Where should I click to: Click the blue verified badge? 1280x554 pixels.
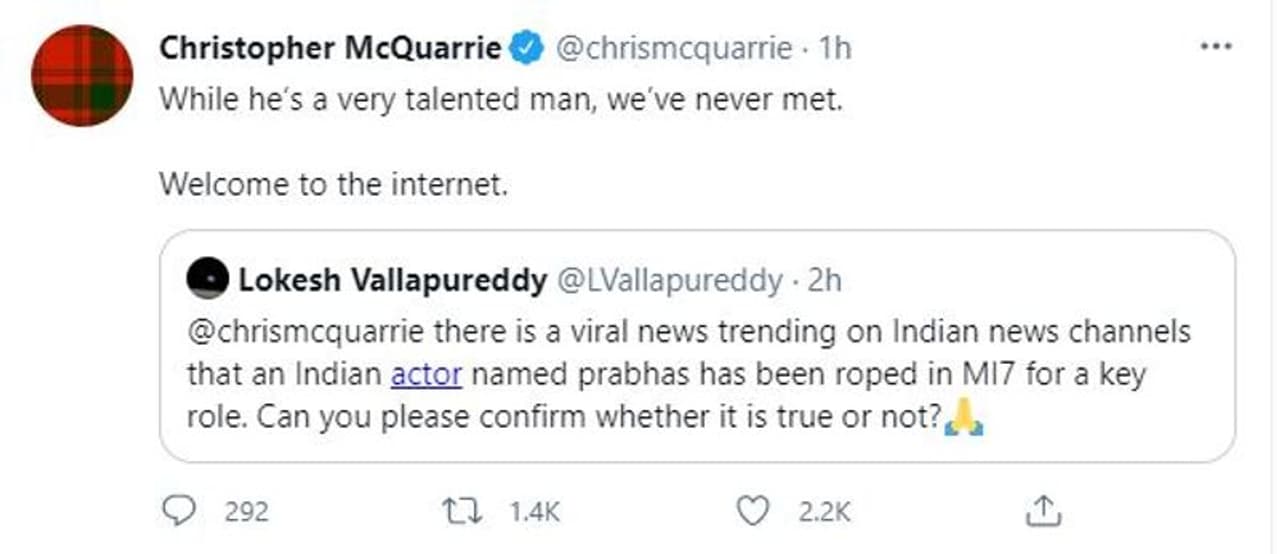tap(528, 48)
